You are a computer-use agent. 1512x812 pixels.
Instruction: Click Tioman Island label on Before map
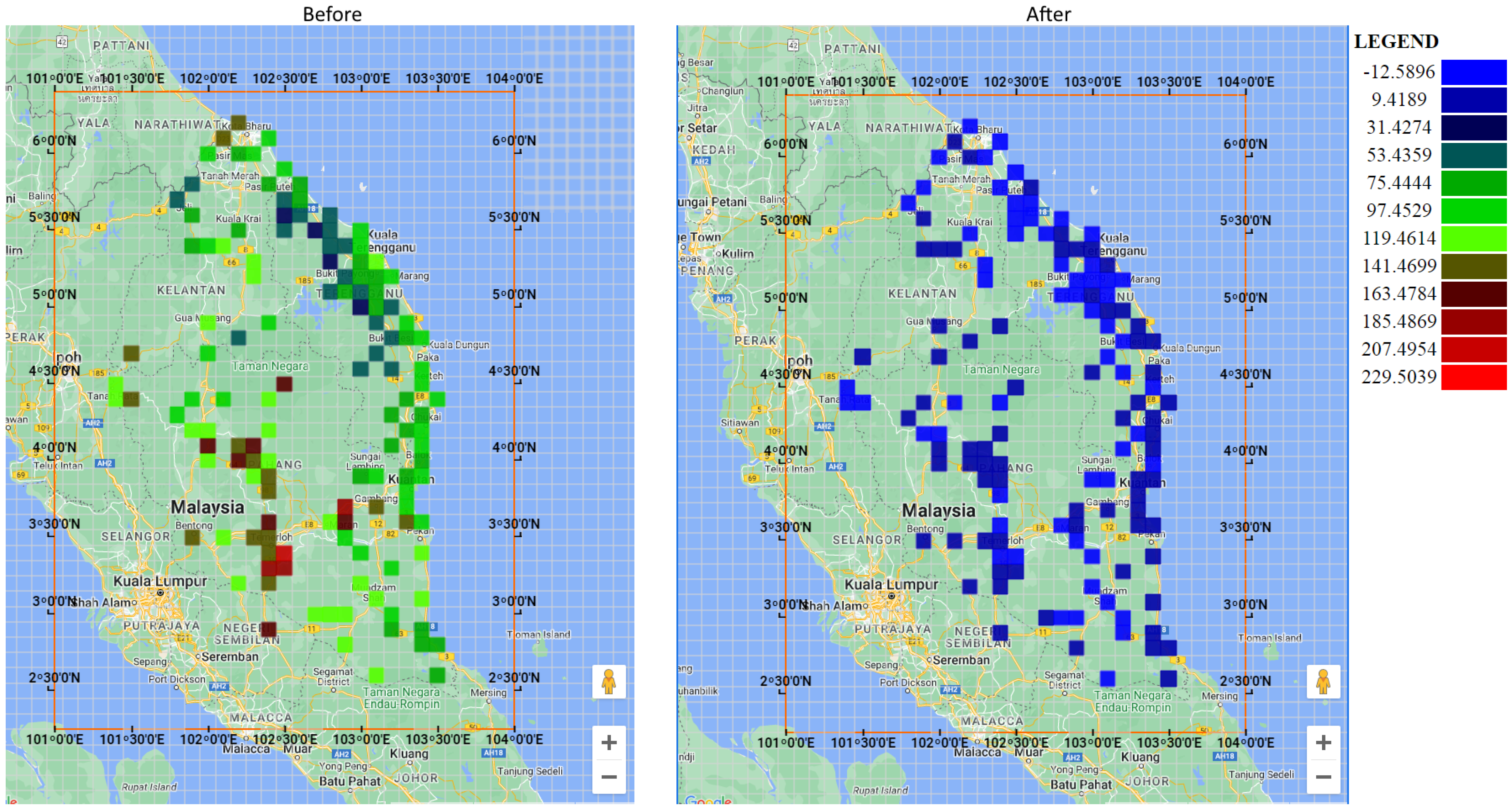pos(538,635)
